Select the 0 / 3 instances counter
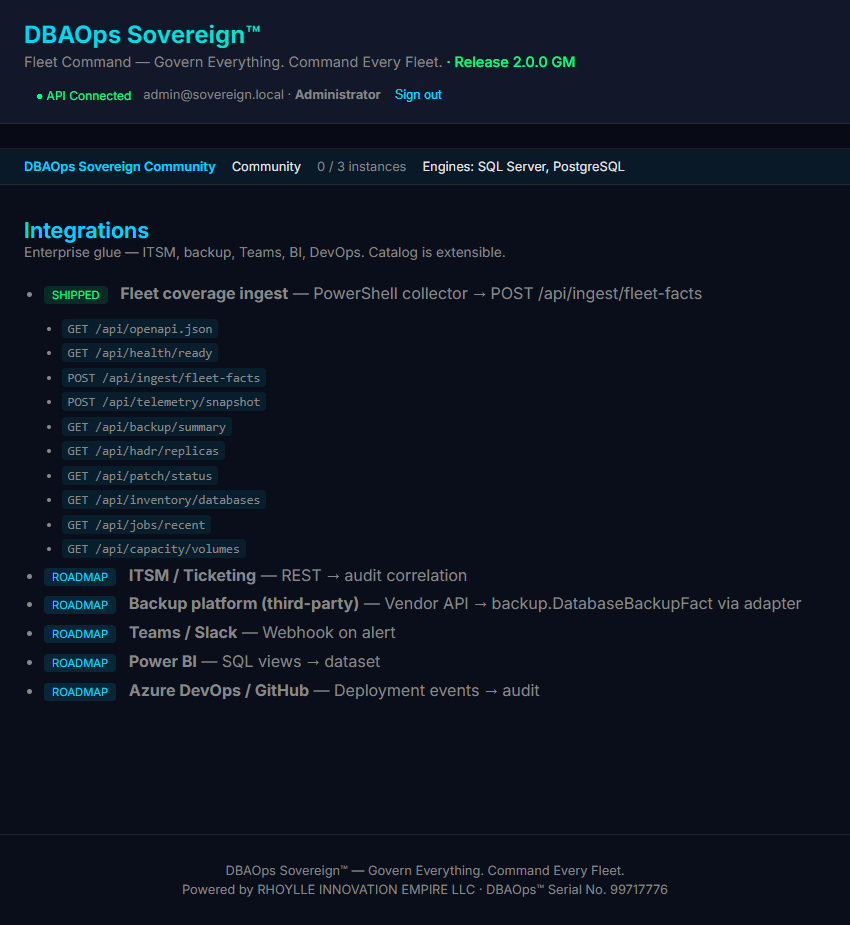Screen dimensions: 850x925 (362, 166)
